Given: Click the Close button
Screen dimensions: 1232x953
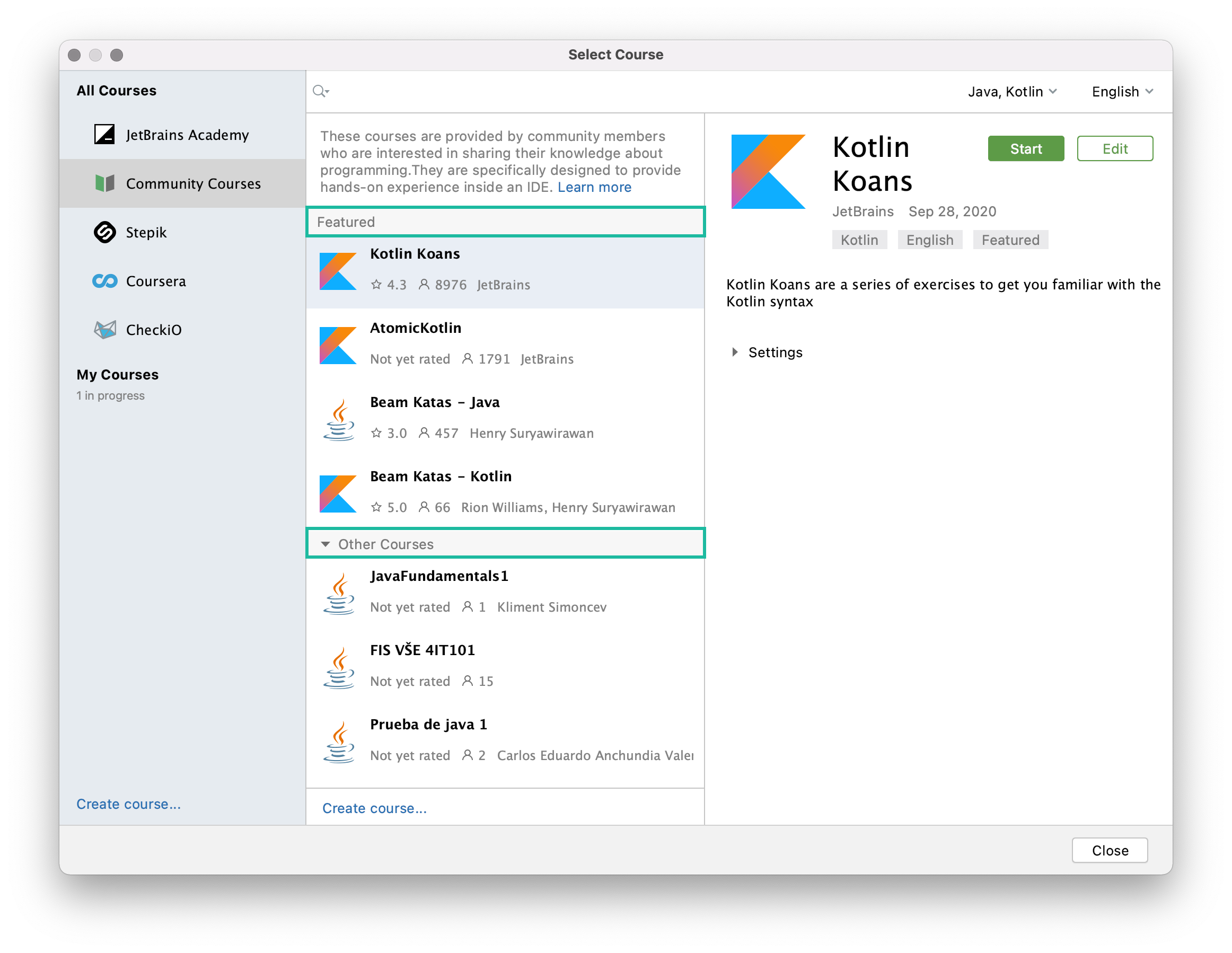Looking at the screenshot, I should (1110, 850).
